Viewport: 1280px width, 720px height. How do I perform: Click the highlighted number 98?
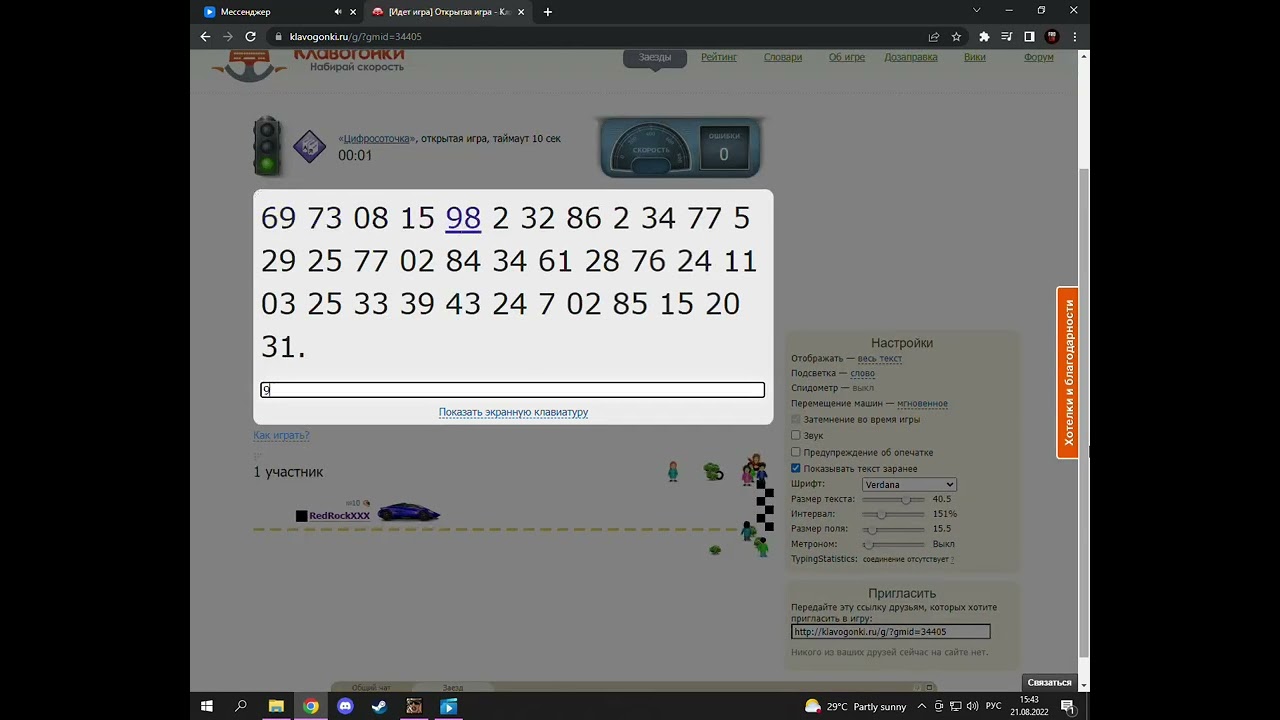click(x=463, y=218)
